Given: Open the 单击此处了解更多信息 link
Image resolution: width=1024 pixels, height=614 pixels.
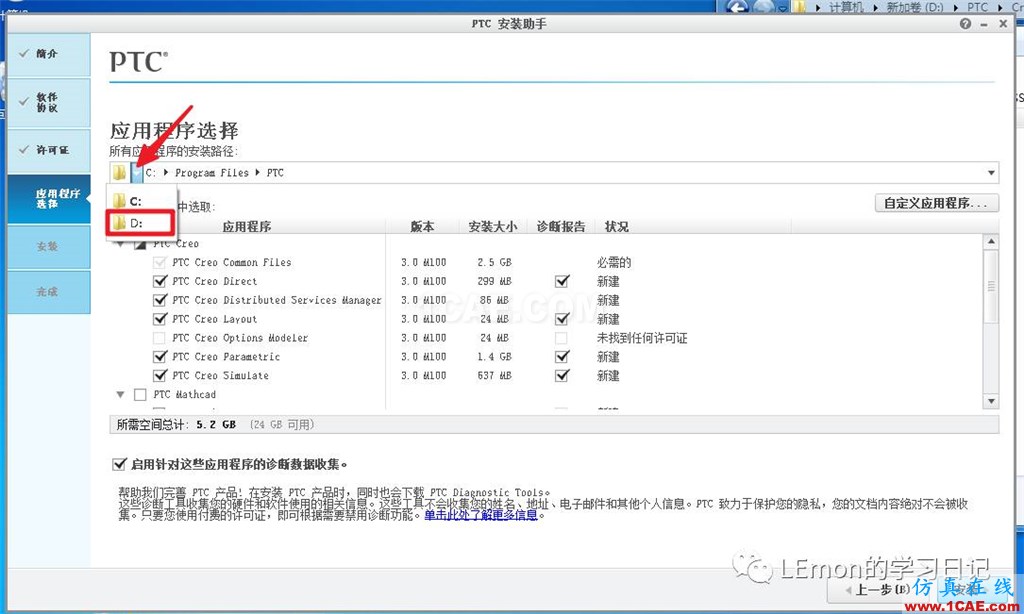Looking at the screenshot, I should tap(481, 515).
